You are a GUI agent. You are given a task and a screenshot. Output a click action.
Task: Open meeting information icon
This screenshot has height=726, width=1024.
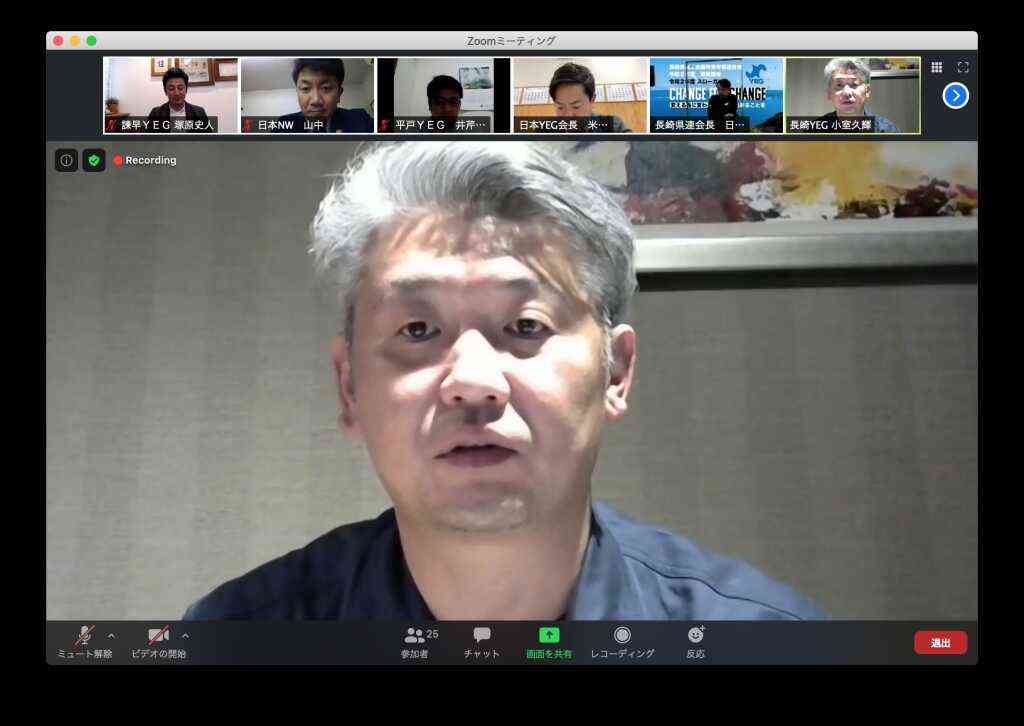point(66,160)
